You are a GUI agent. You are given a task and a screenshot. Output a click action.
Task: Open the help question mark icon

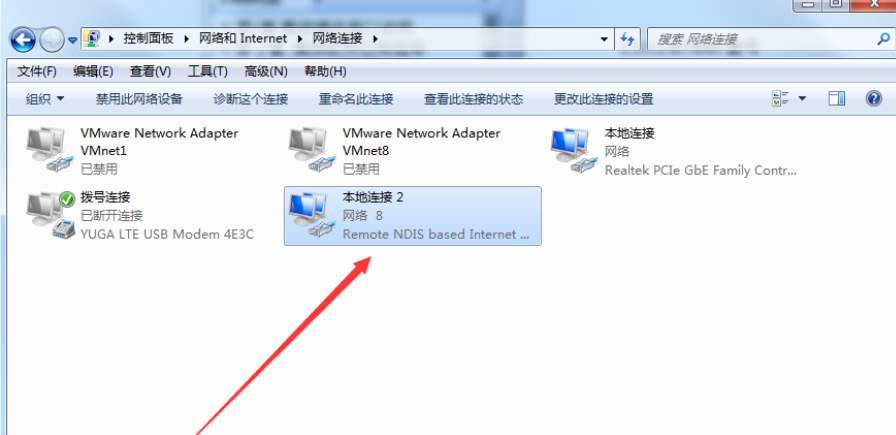874,99
